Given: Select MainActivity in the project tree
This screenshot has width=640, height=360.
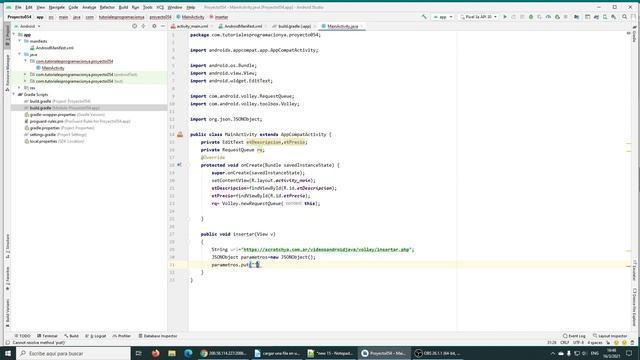Looking at the screenshot, I should point(53,68).
